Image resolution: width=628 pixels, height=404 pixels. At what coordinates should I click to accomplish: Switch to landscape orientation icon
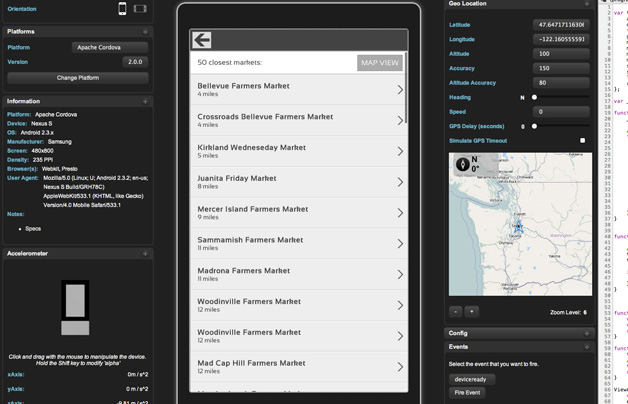pyautogui.click(x=140, y=9)
